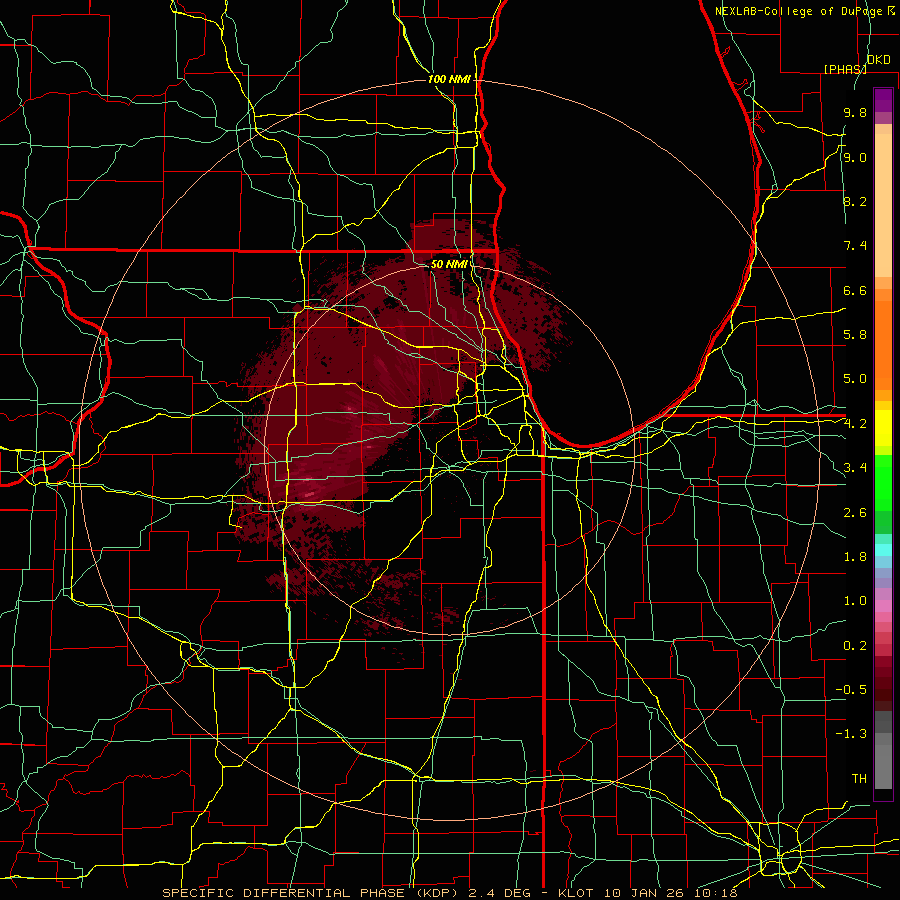Click the NEXLAB-College of DuPage label
Viewport: 900px width, 900px height.
click(x=798, y=11)
